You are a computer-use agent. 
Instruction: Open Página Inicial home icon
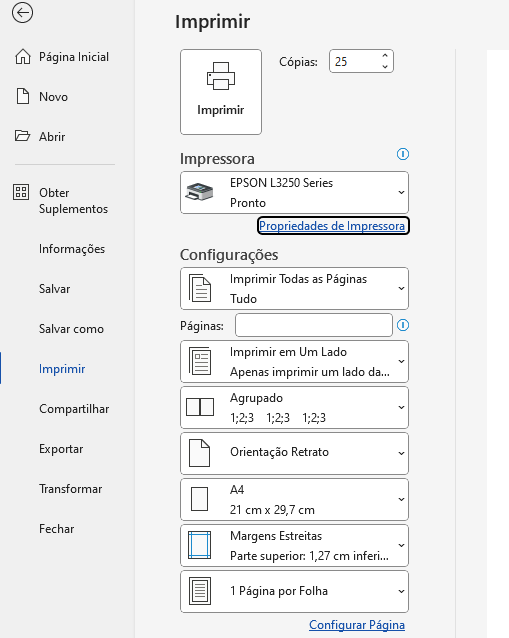23,57
